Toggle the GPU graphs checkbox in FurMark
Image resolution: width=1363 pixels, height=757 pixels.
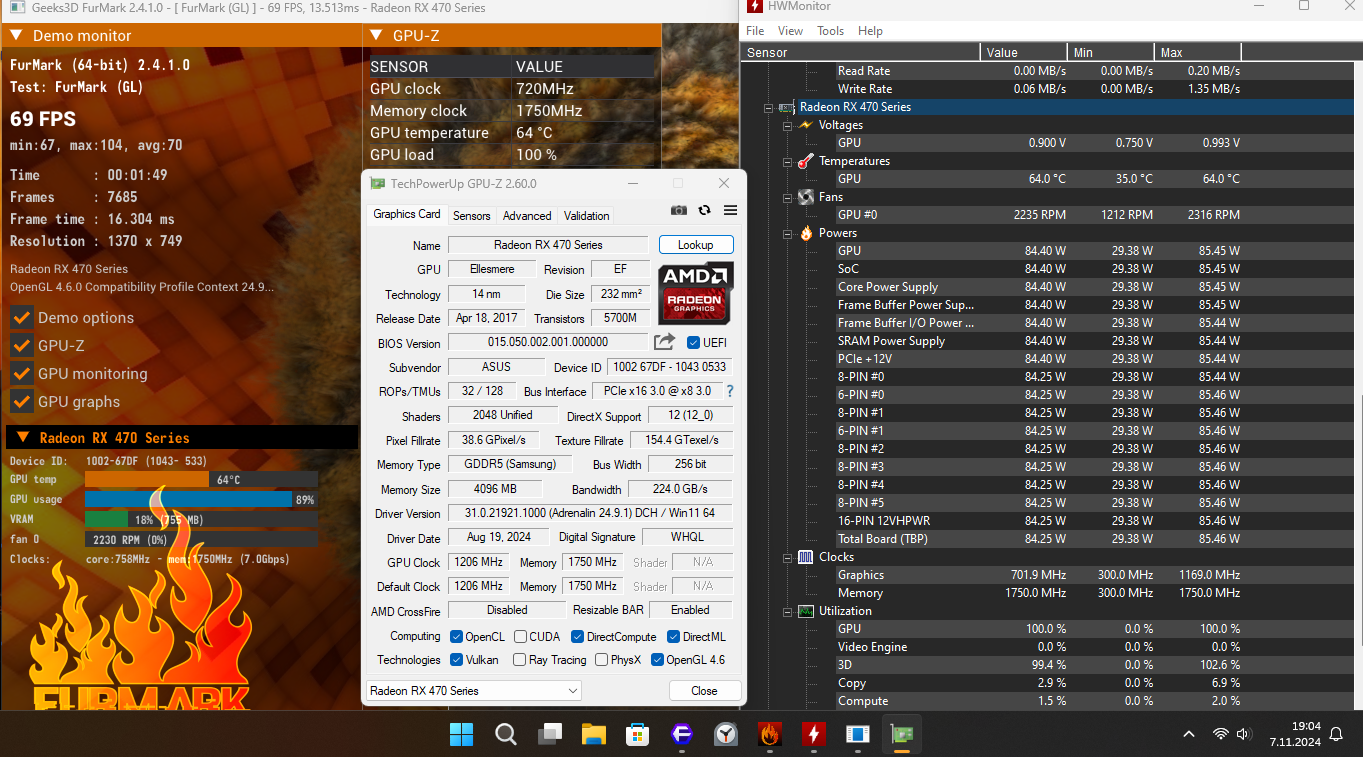tap(21, 402)
